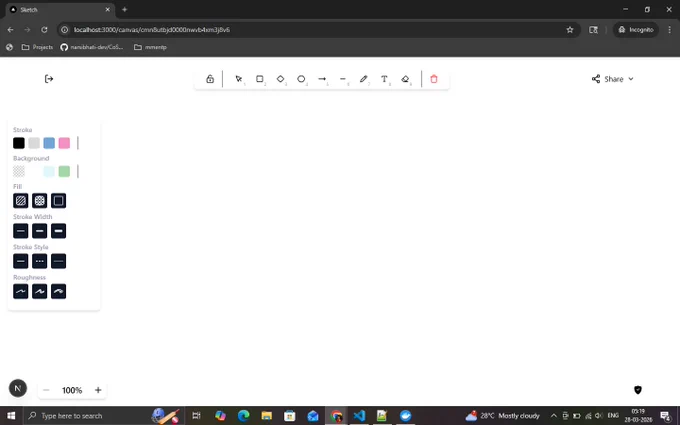Screen dimensions: 680x425
Task: Set medium roughness option
Action: pyautogui.click(x=39, y=291)
